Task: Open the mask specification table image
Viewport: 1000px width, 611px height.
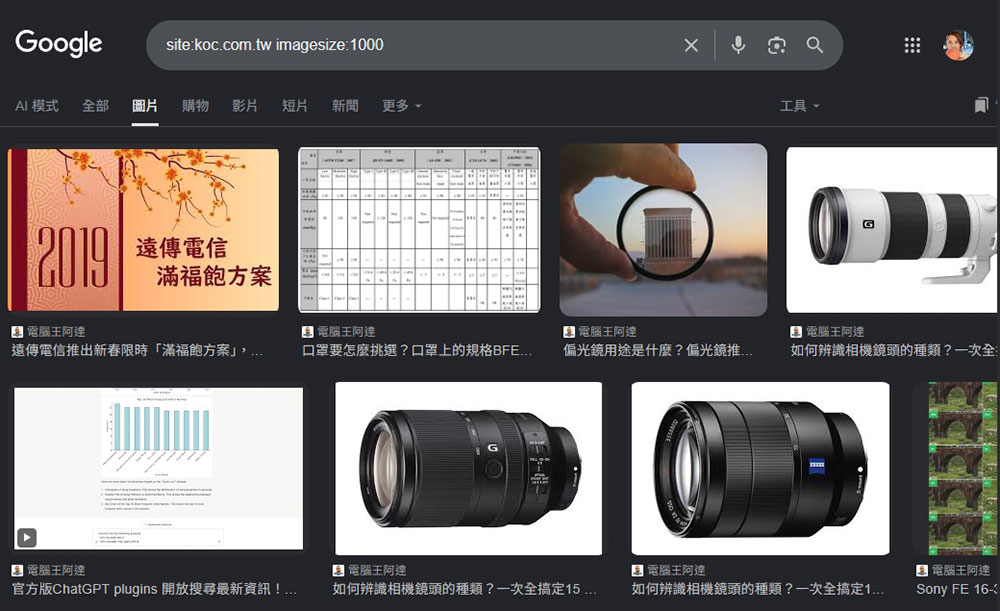Action: click(419, 230)
